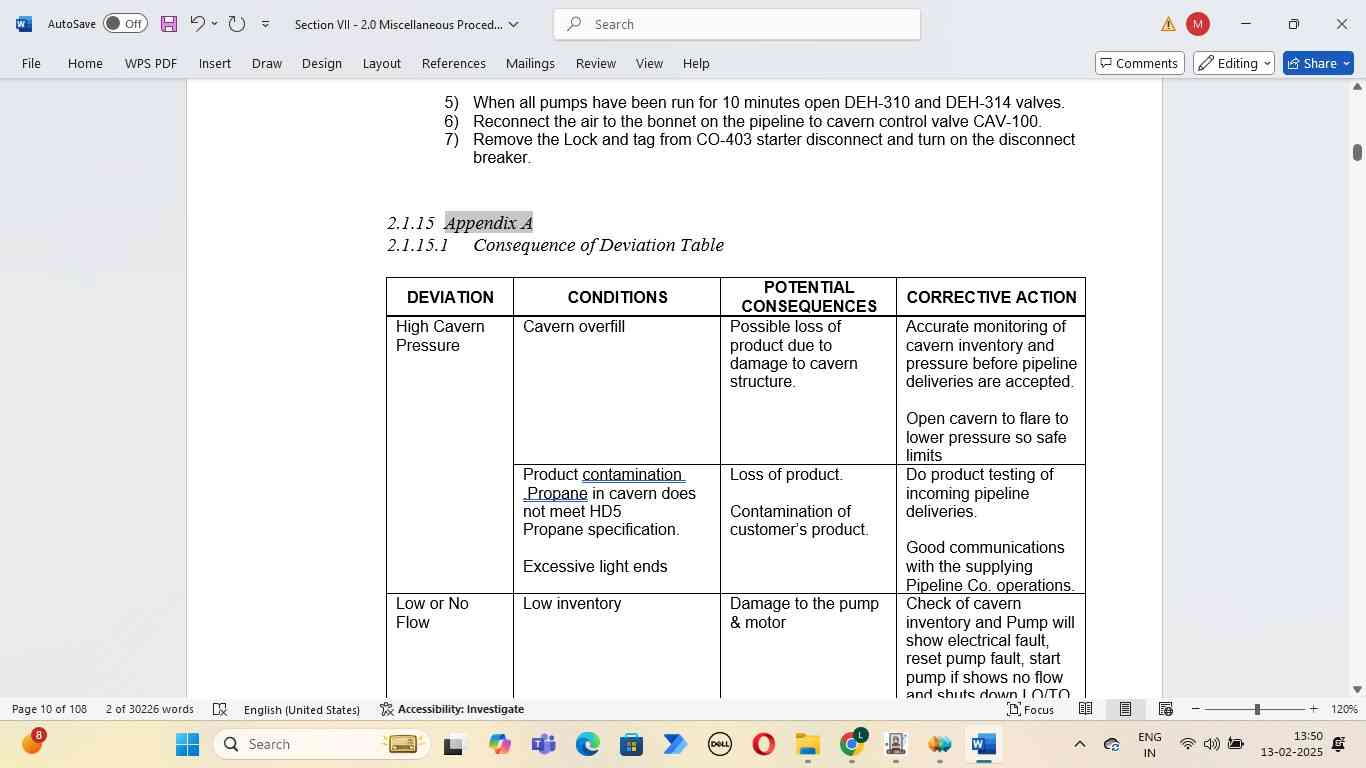This screenshot has width=1366, height=768.
Task: Click the taskbar Search box
Action: (323, 744)
